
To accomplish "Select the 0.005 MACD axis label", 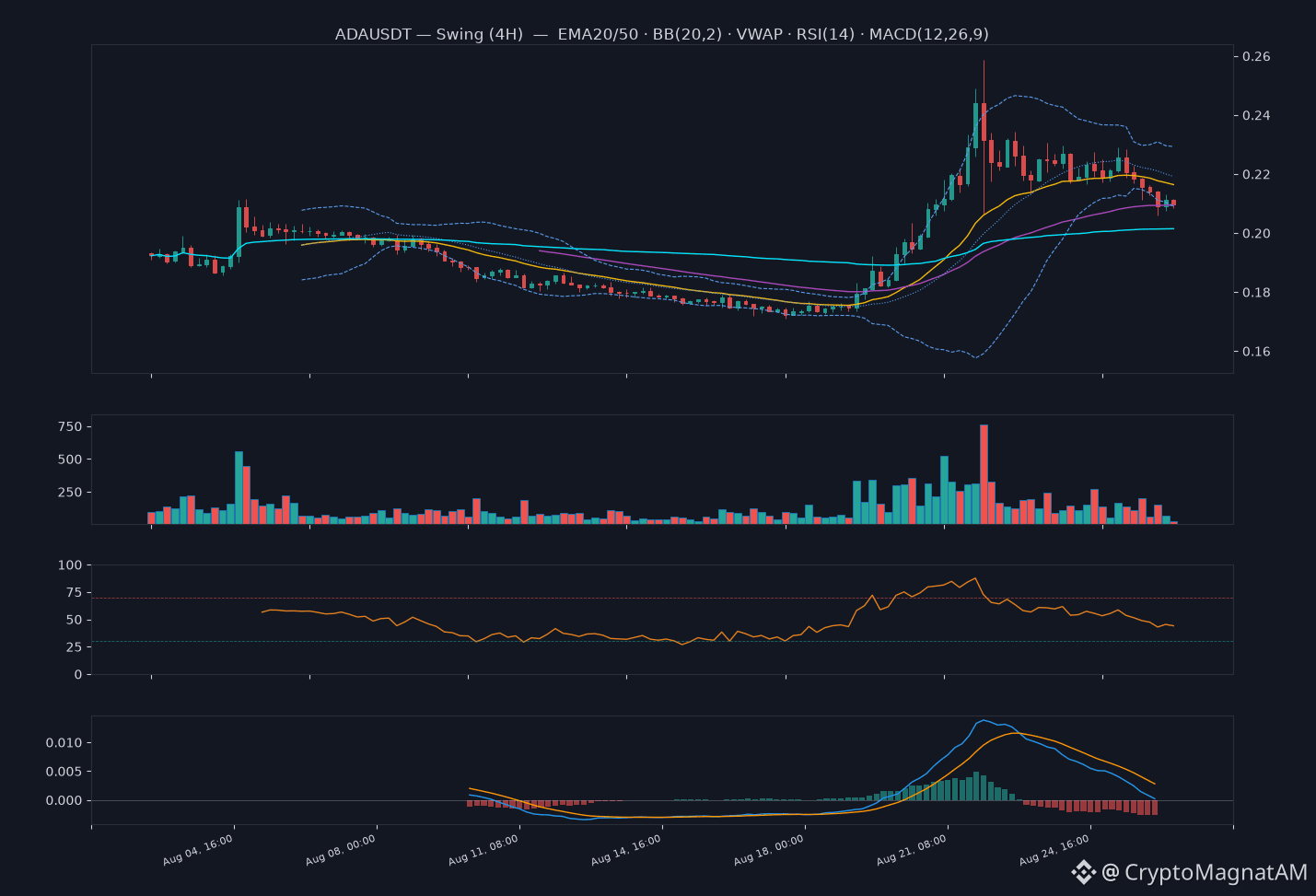I will pos(64,772).
